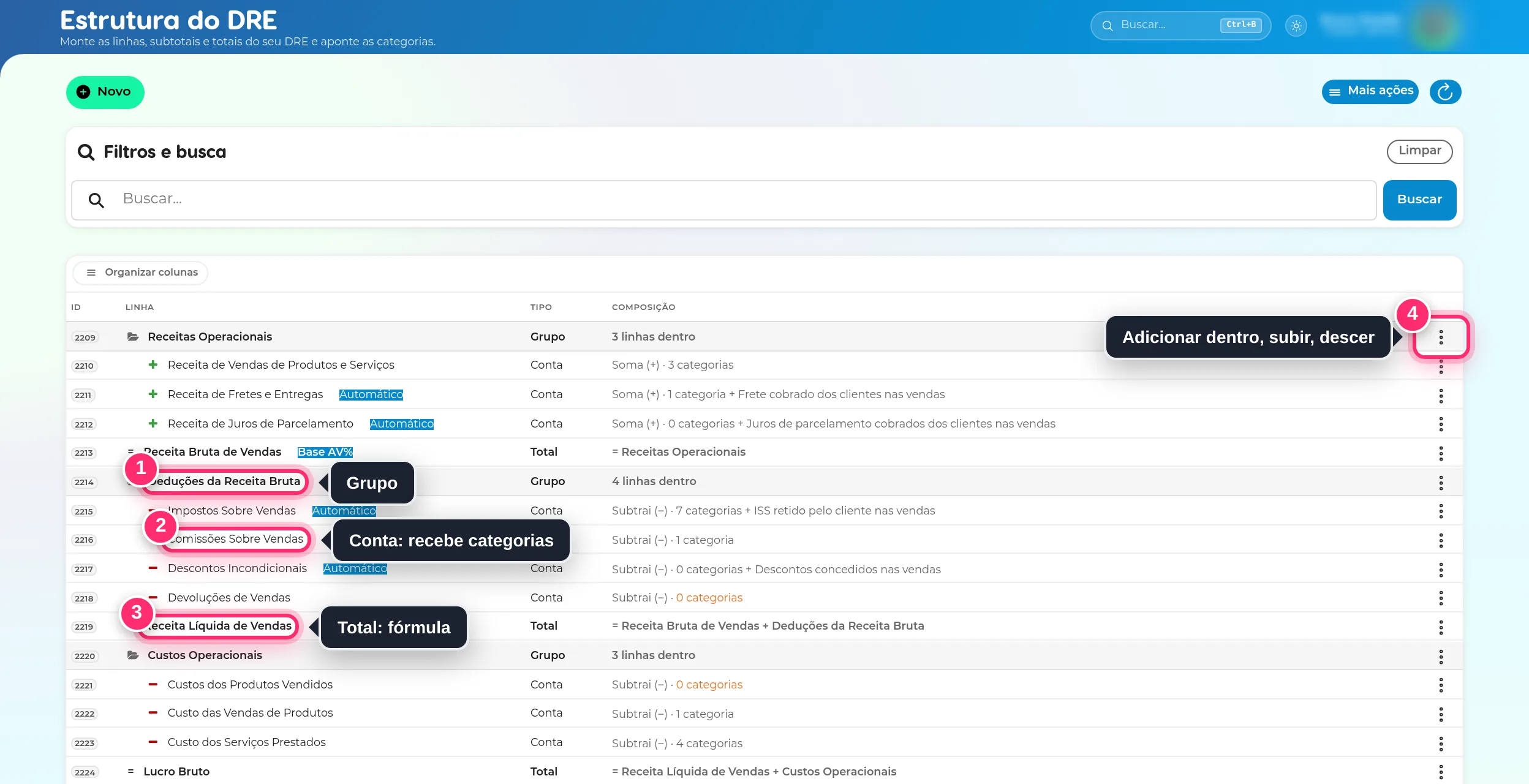The image size is (1529, 784).
Task: Click the ID badge 2209
Action: pos(85,337)
